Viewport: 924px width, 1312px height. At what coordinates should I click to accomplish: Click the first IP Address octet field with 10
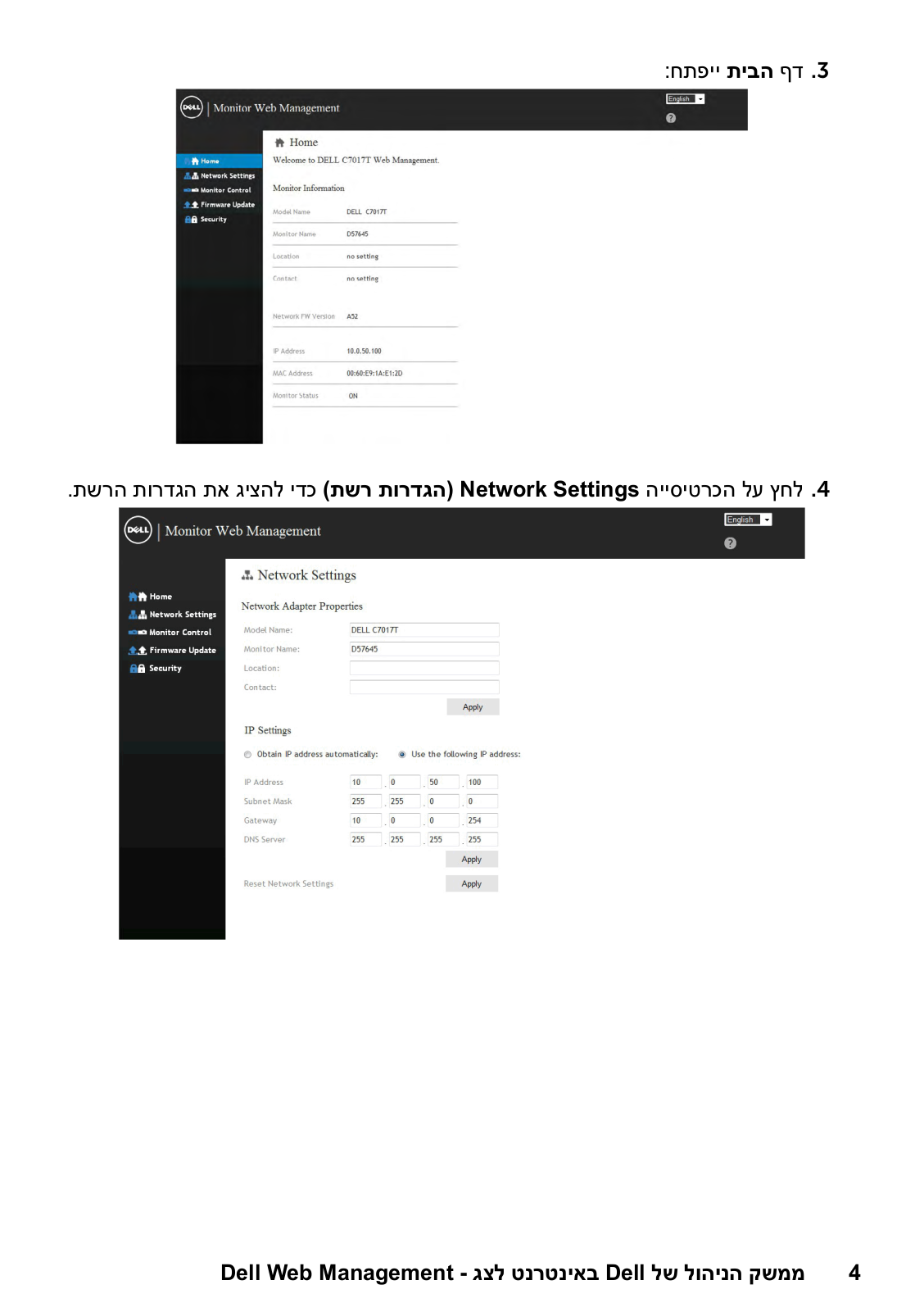tap(365, 783)
